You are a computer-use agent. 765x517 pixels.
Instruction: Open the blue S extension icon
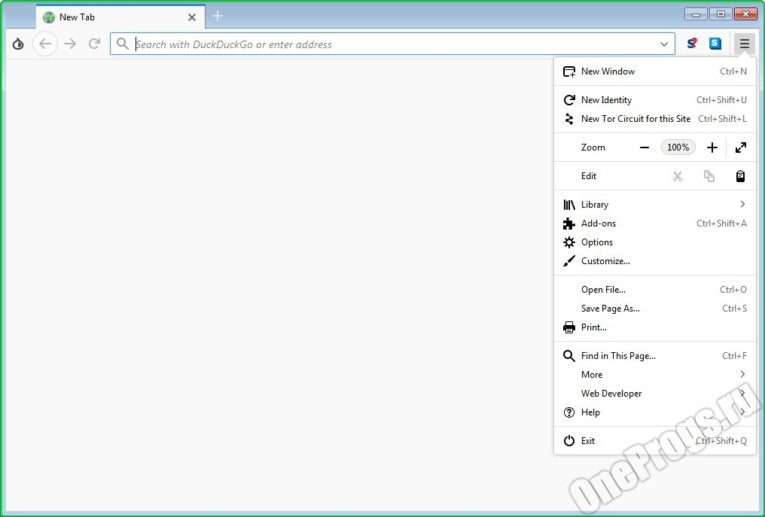(x=715, y=44)
